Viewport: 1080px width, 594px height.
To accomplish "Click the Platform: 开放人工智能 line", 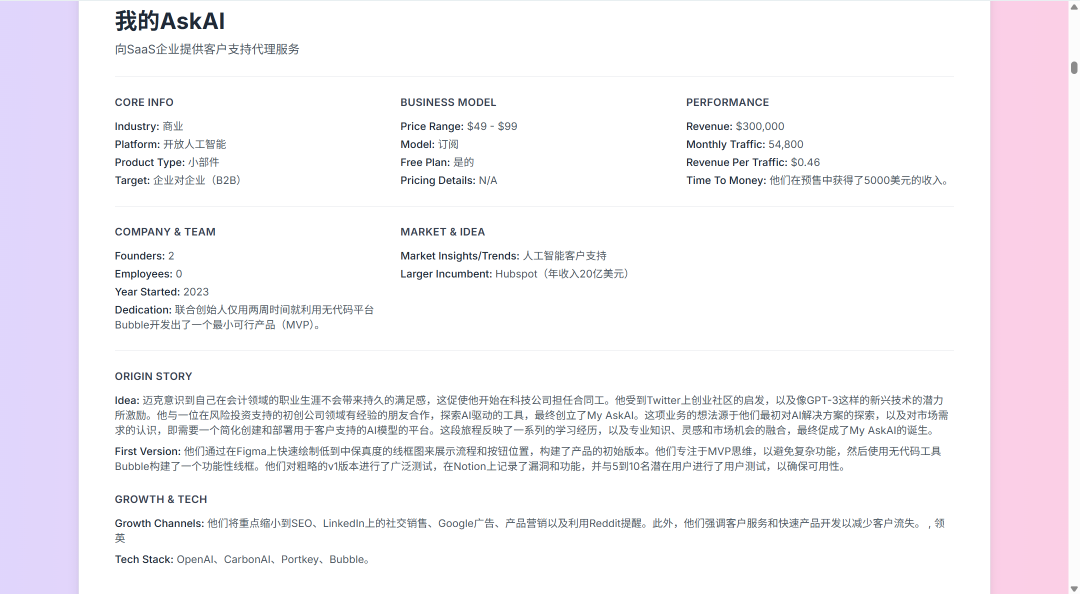I will [x=171, y=144].
